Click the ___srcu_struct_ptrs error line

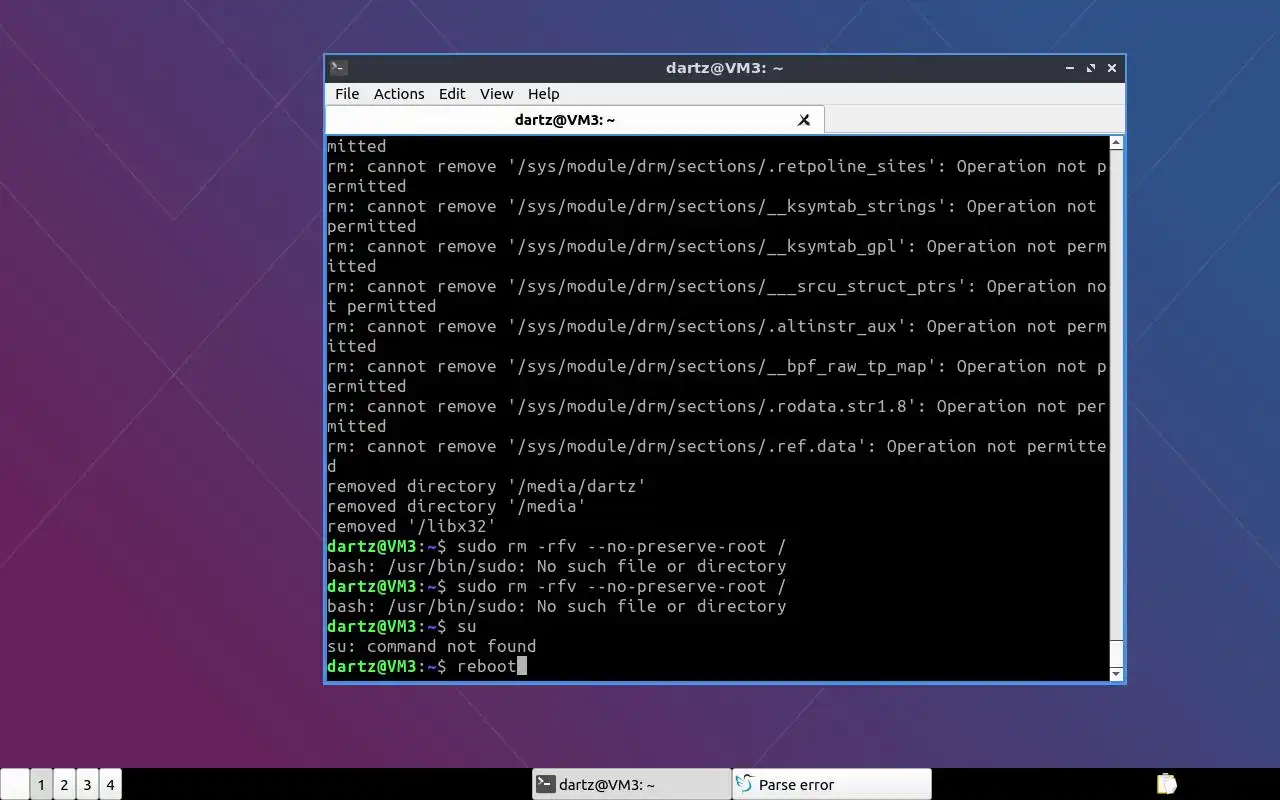pyautogui.click(x=716, y=296)
